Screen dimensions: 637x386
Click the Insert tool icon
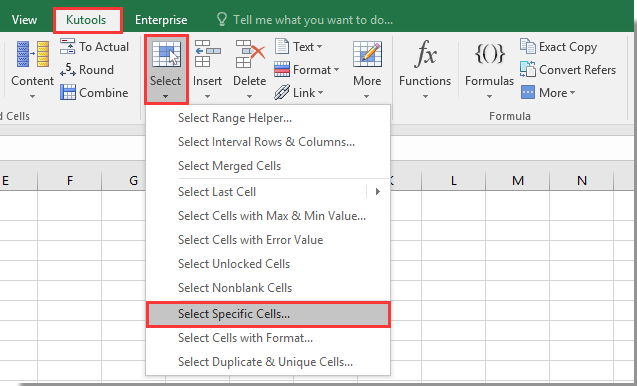(207, 54)
